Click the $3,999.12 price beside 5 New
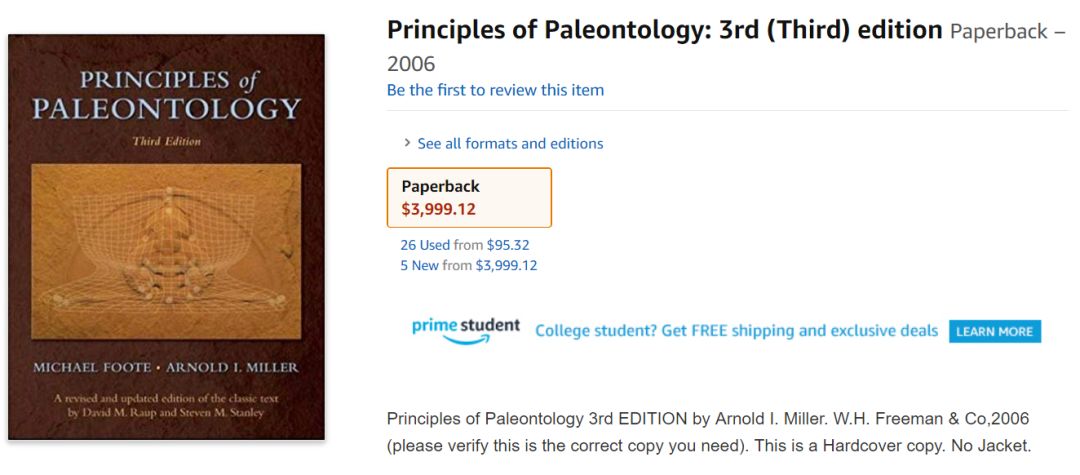This screenshot has height=475, width=1080. [x=506, y=265]
